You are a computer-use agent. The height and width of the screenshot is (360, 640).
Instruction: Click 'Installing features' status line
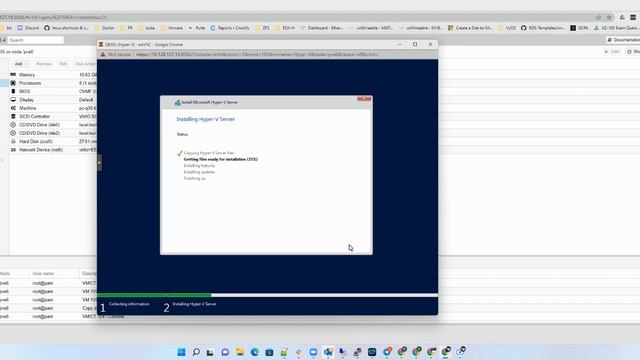pos(199,166)
